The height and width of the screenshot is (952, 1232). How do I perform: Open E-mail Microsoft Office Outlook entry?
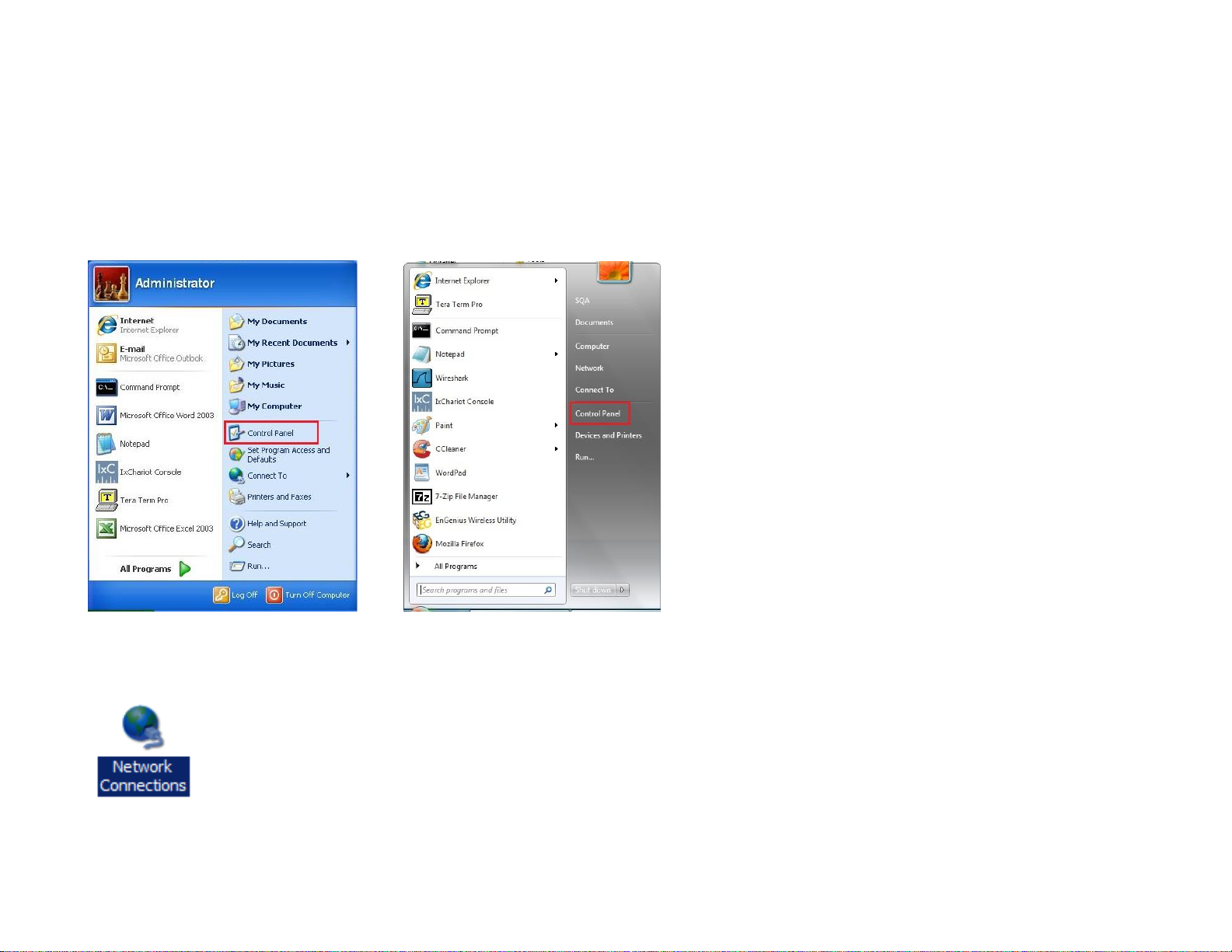coord(149,354)
